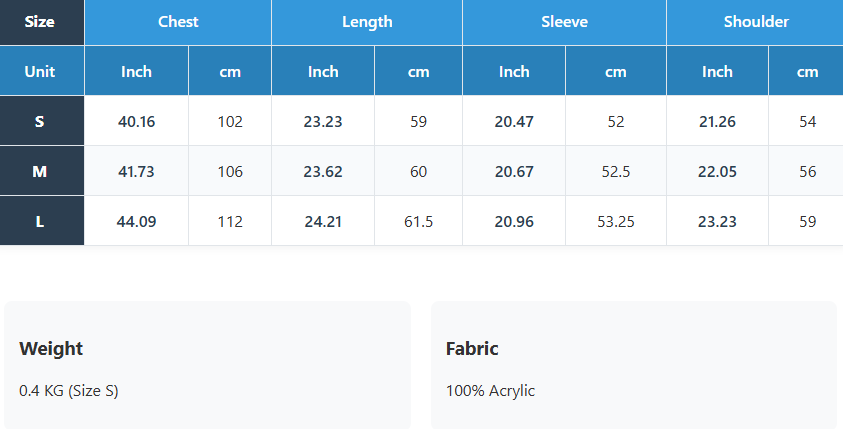Screen dimensions: 843x429
Task: Click shoulder value 22.05
Action: pos(717,172)
